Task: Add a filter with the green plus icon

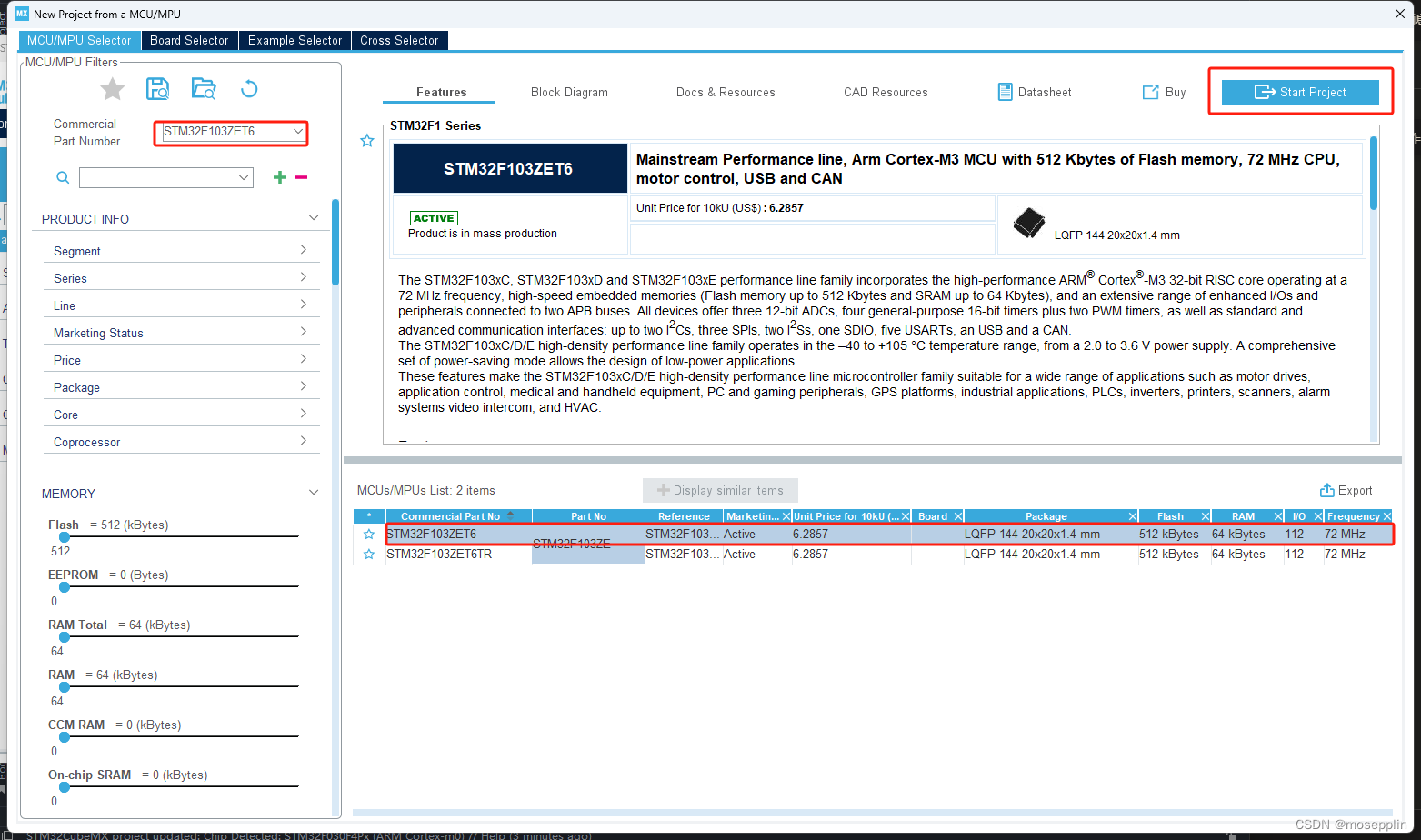Action: 280,177
